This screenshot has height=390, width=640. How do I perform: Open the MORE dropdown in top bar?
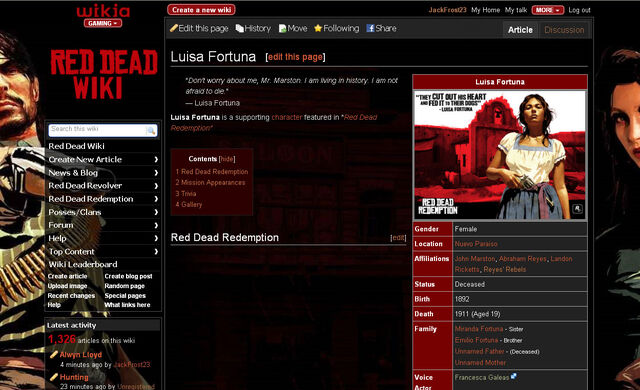[548, 10]
